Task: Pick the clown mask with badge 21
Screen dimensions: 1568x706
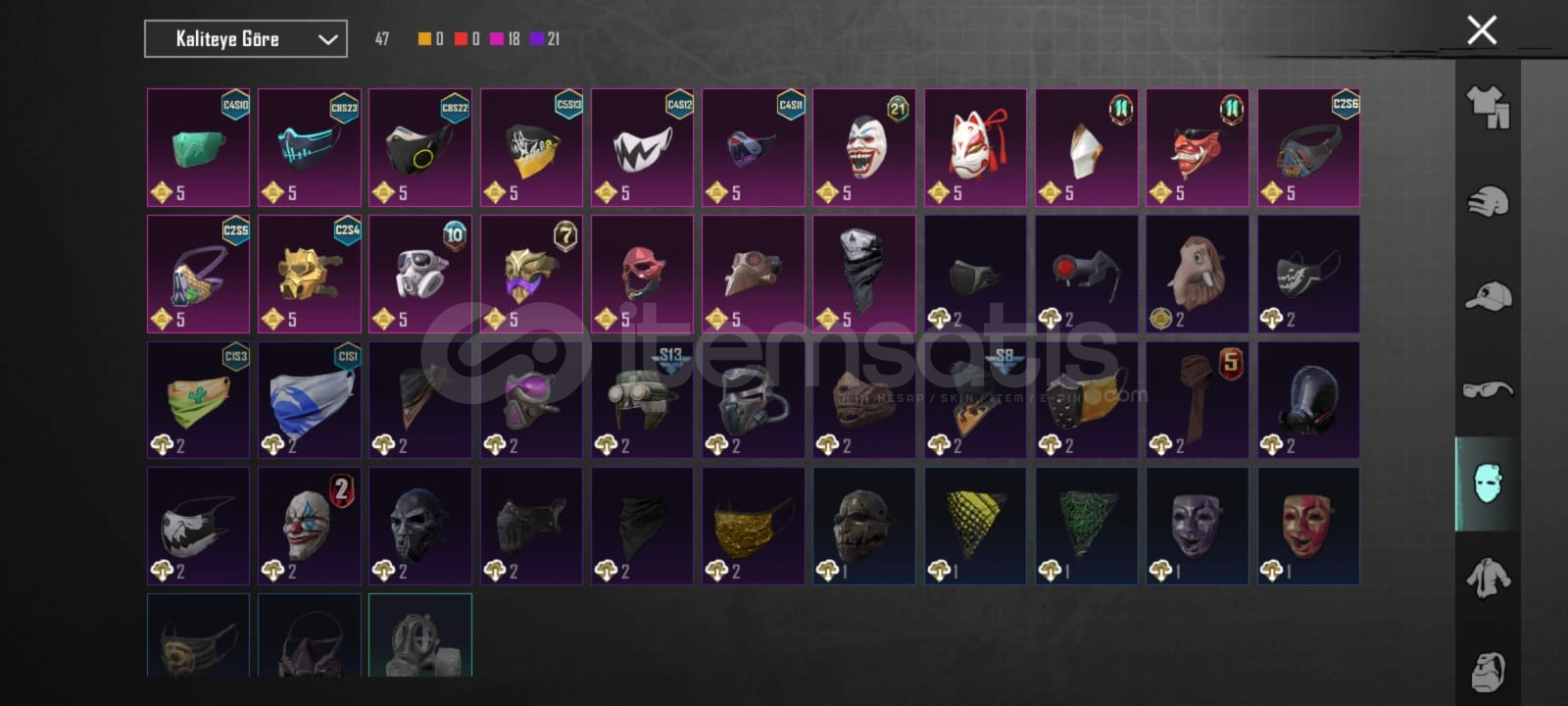Action: coord(864,147)
